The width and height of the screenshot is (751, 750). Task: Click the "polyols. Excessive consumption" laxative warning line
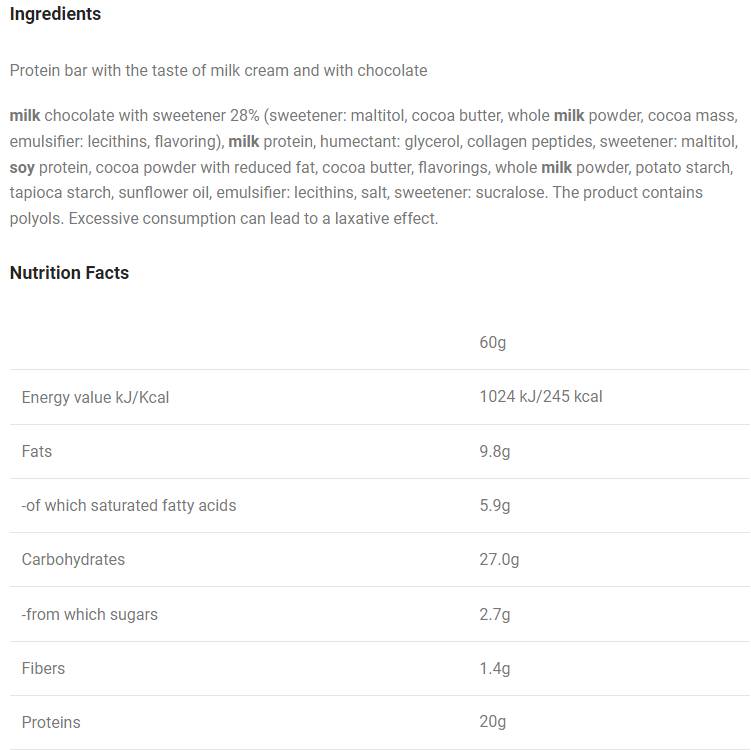pyautogui.click(x=224, y=218)
